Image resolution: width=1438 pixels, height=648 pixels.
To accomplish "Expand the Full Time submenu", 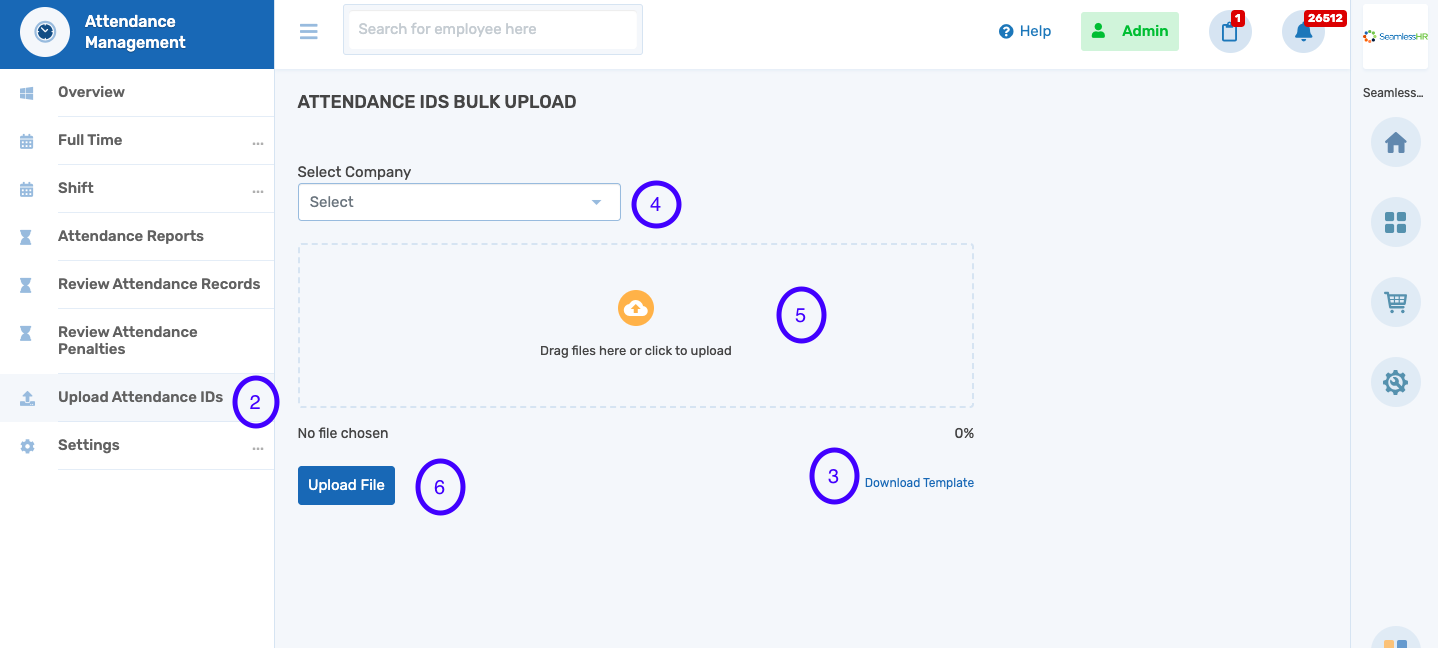I will coord(258,141).
